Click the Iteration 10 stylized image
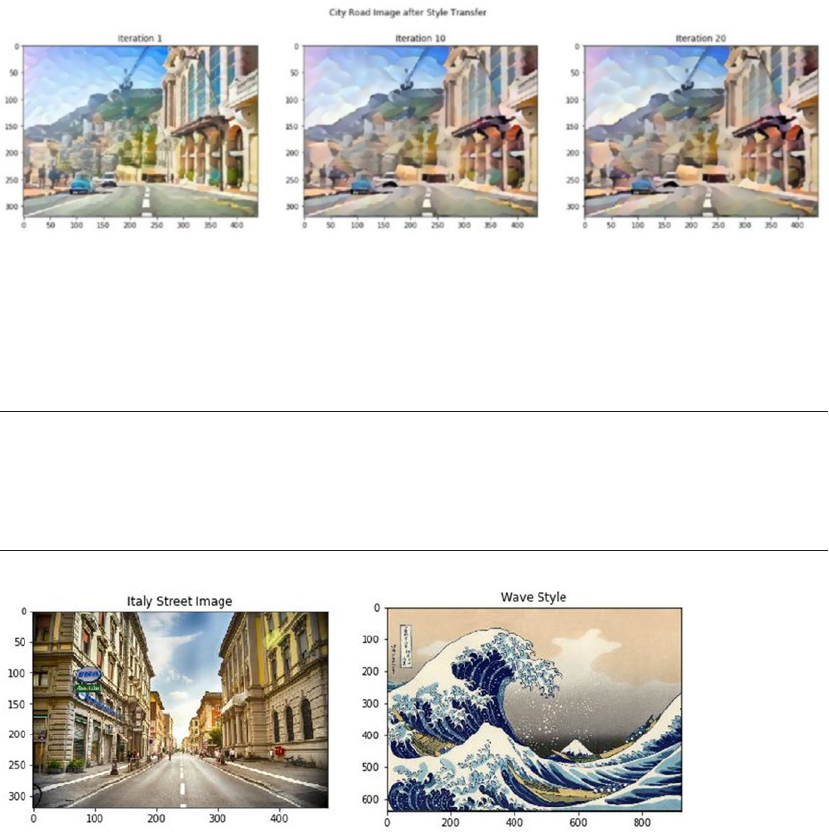This screenshot has height=832, width=829. 421,131
